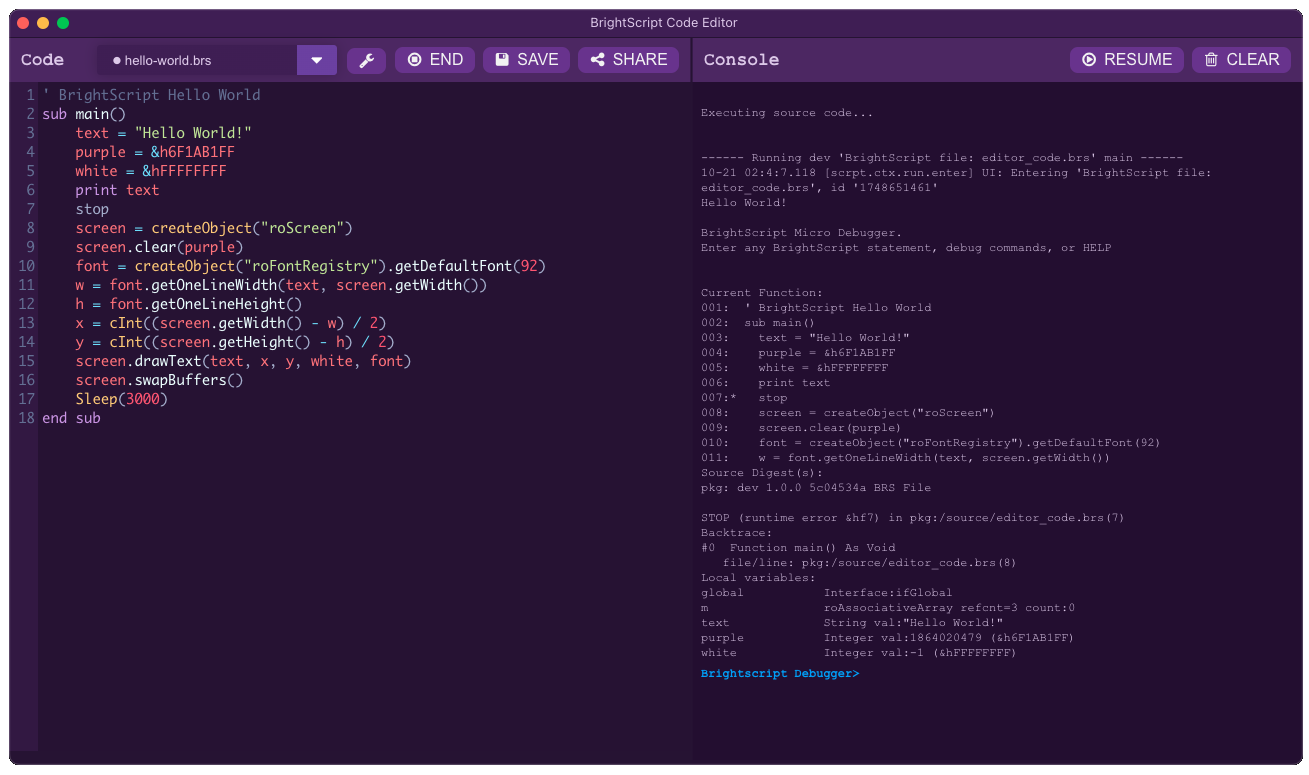
Task: Click the getDefaultFont(92) code line
Action: pos(311,266)
